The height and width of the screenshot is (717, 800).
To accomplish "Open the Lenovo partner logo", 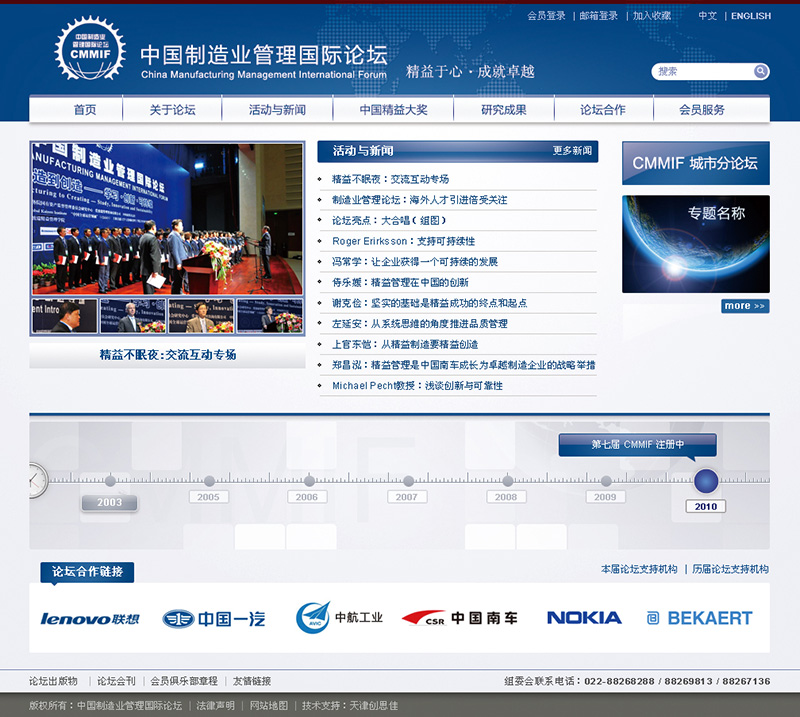I will 90,619.
